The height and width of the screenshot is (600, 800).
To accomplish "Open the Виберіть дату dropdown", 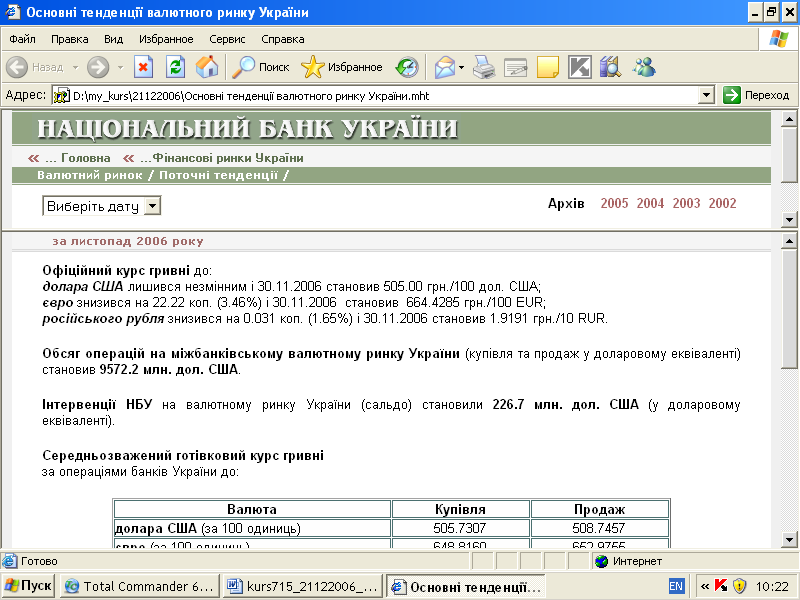I will pyautogui.click(x=102, y=206).
